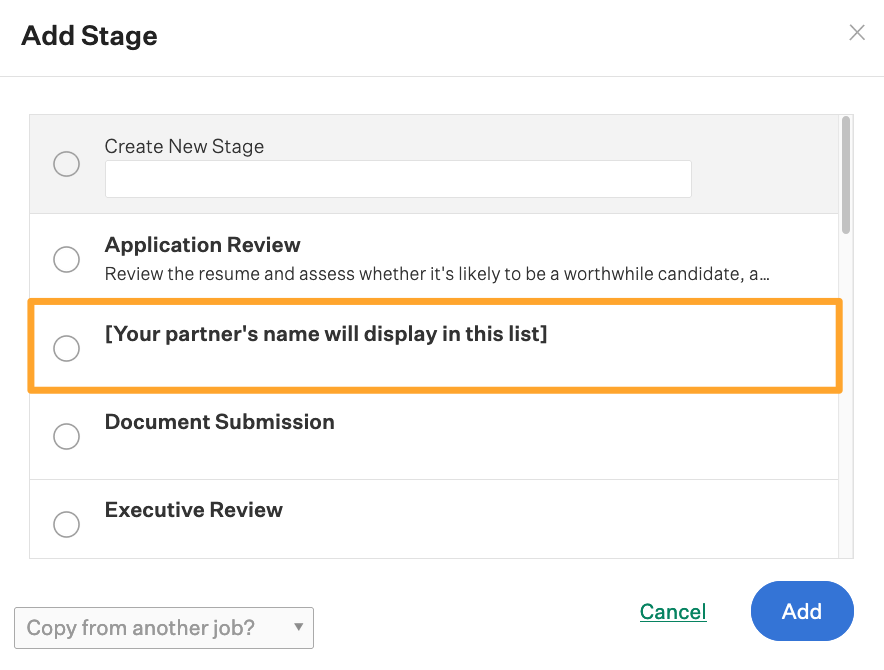
Task: Open the Copy from another job dropdown
Action: (x=163, y=628)
